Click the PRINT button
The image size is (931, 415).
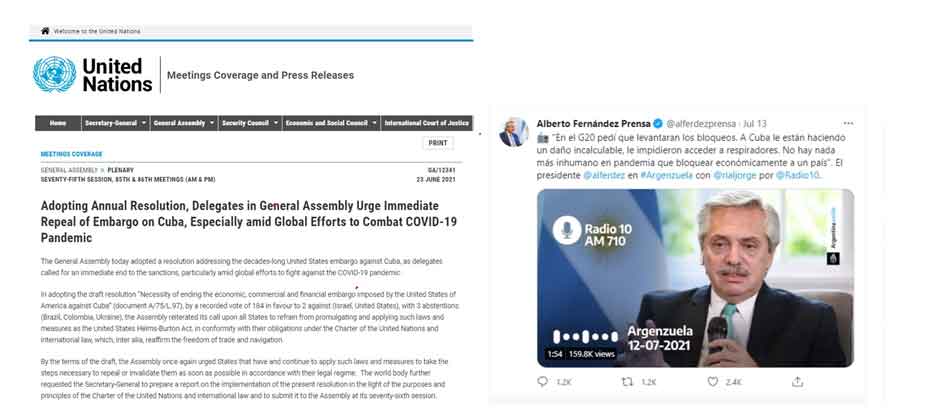[x=438, y=143]
